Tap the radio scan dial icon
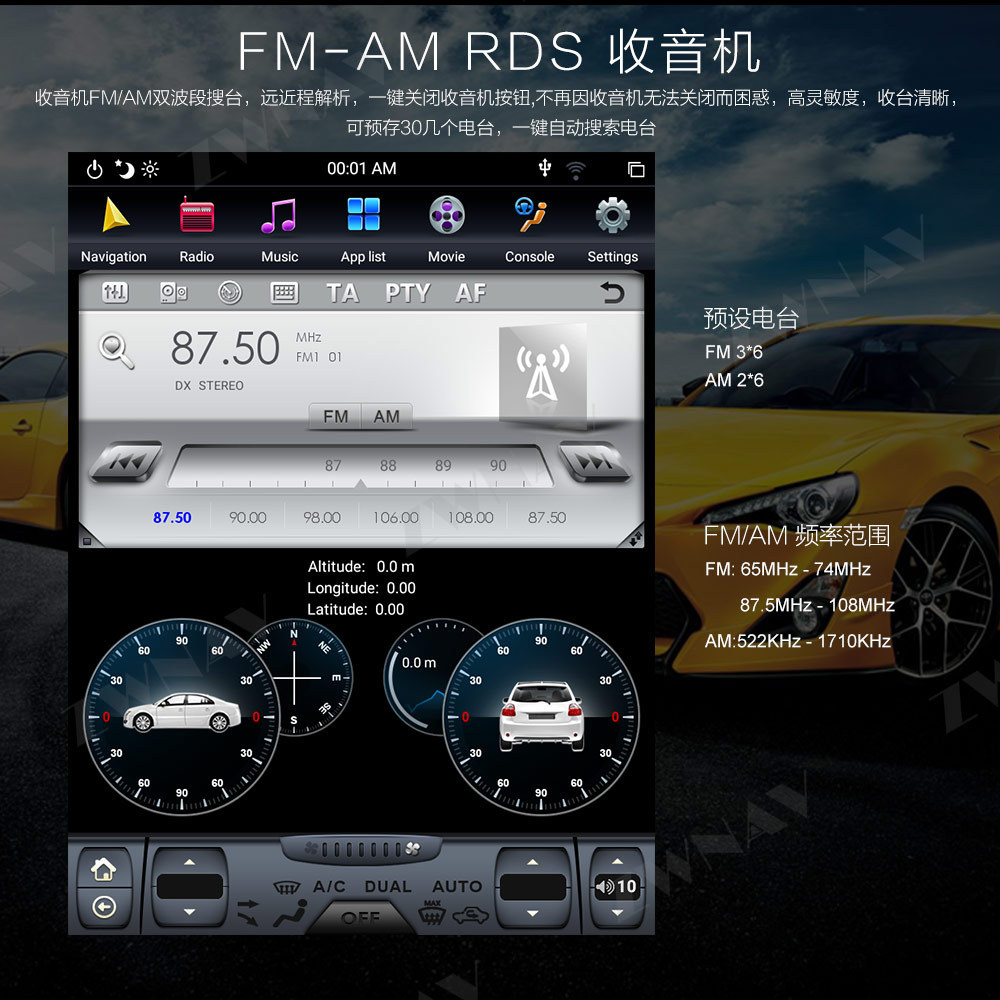Screen dimensions: 1000x1000 230,293
